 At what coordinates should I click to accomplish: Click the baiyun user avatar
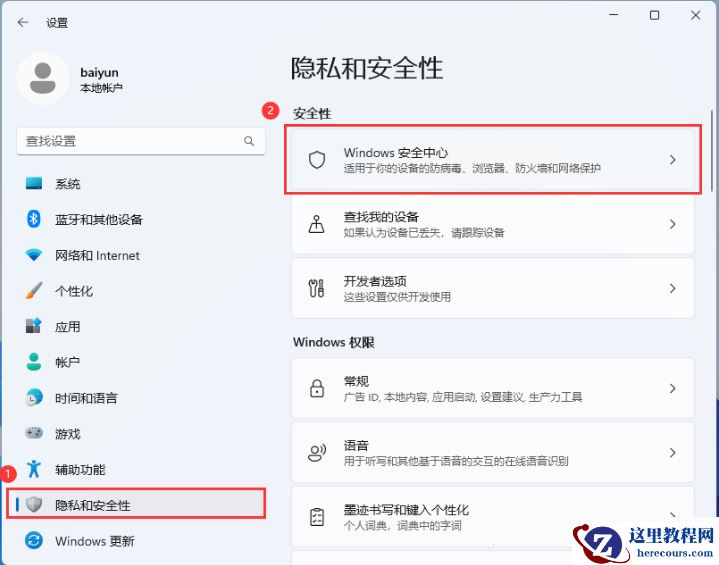[x=43, y=78]
